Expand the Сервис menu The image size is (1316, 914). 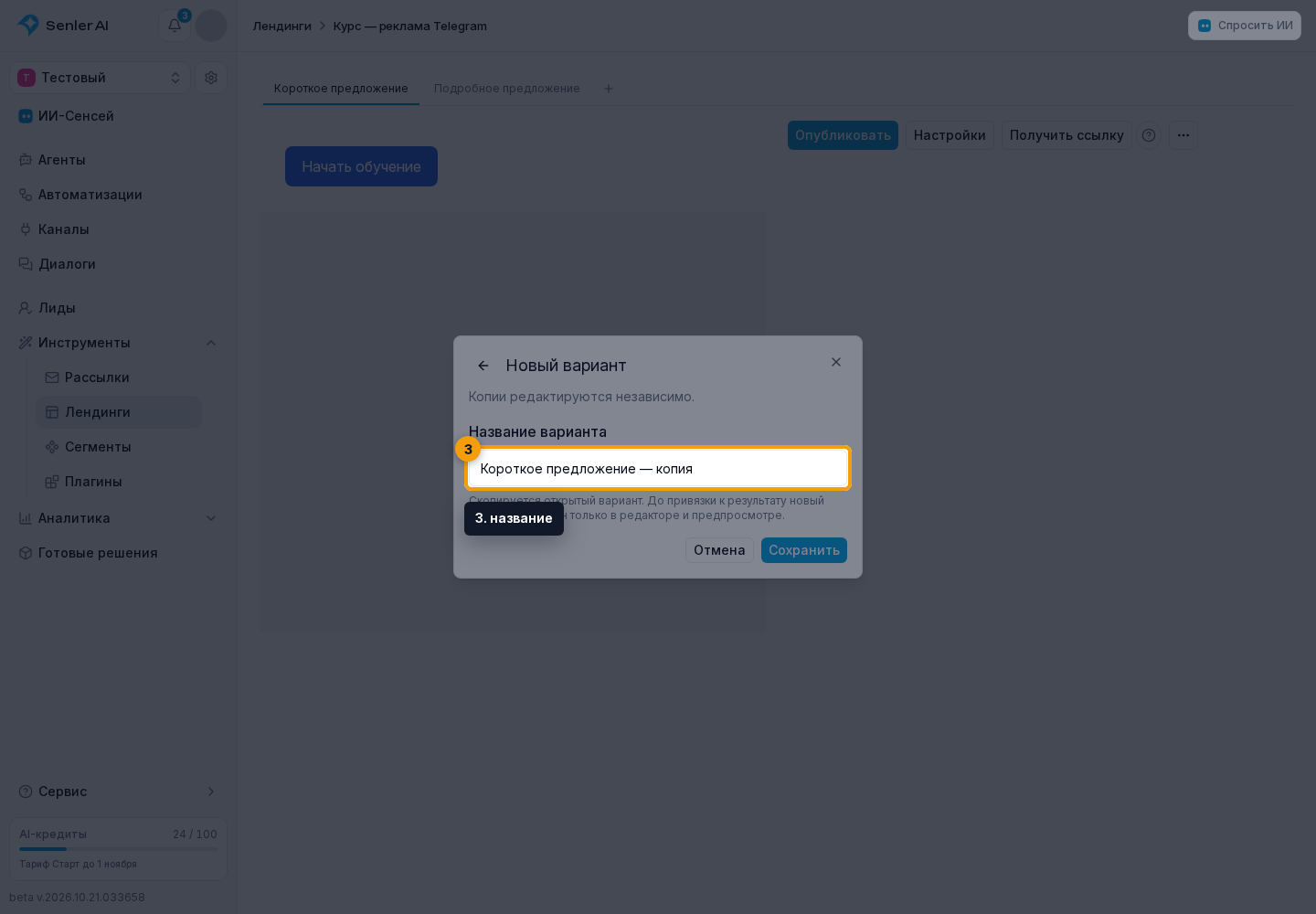pos(119,792)
